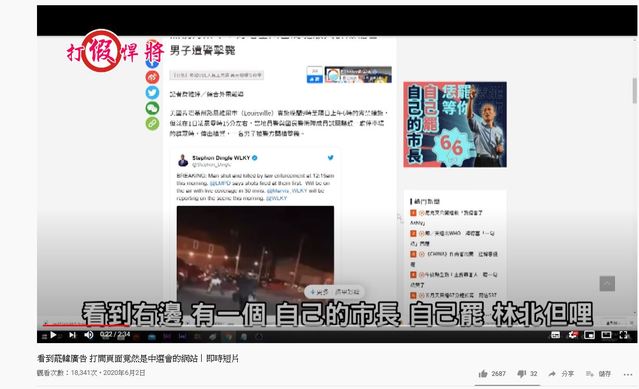Screen dimensions: 639x389
Task: Click the small banner ad above the article byline
Action: (x=358, y=75)
